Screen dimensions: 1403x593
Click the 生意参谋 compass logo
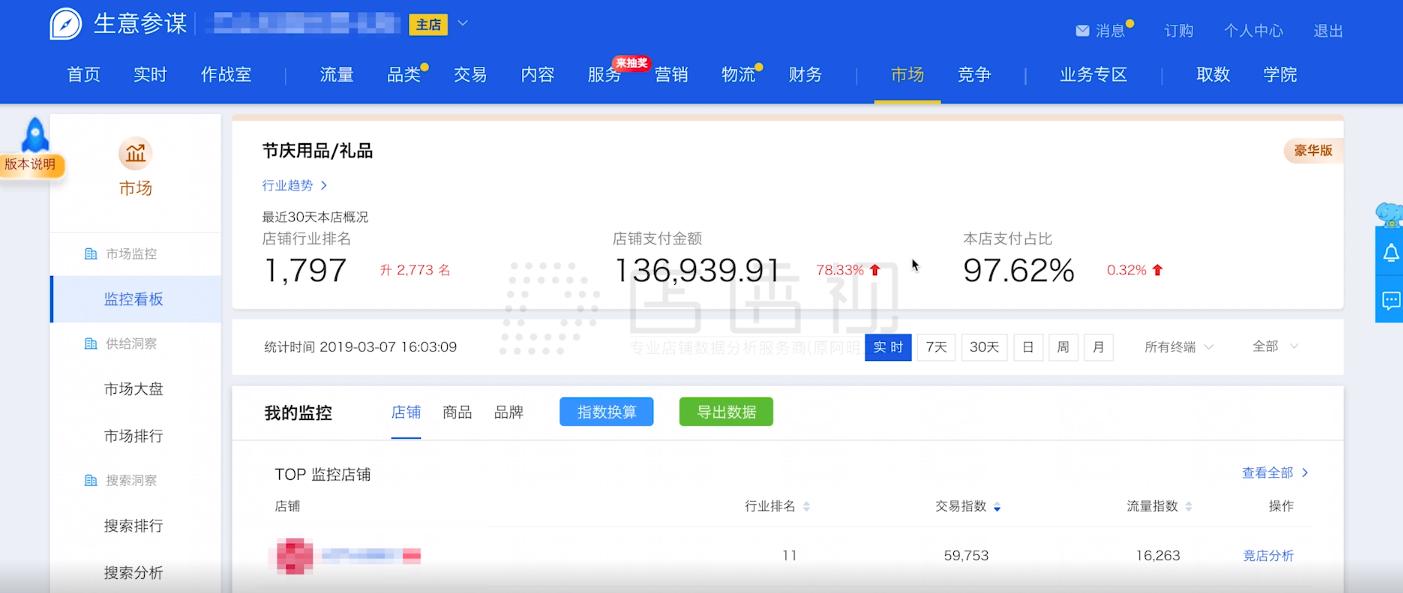[64, 23]
